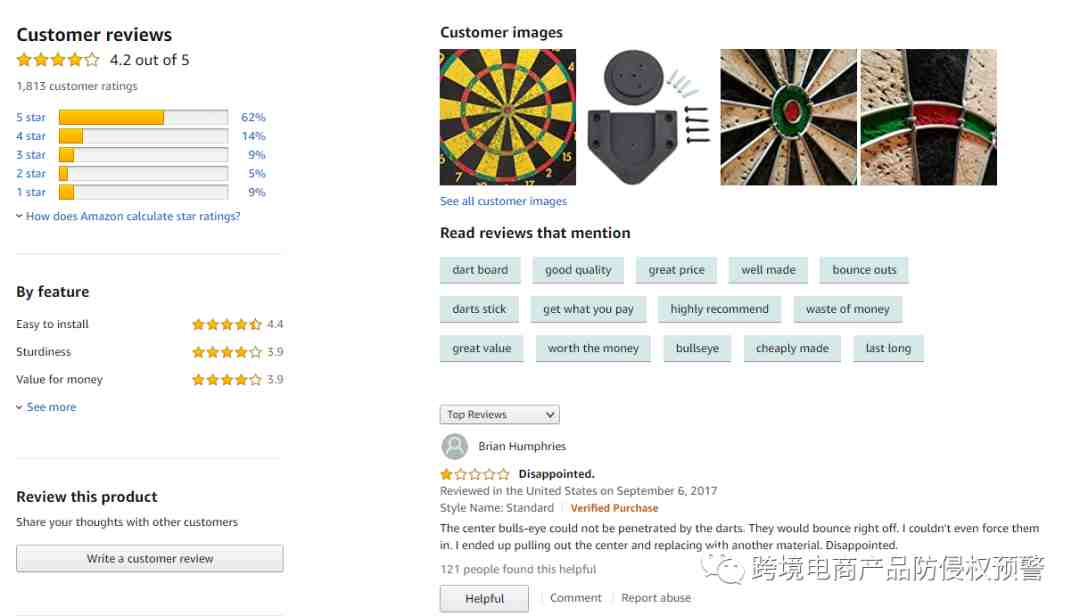
Task: Open the green bullseye close-up image
Action: tap(788, 117)
